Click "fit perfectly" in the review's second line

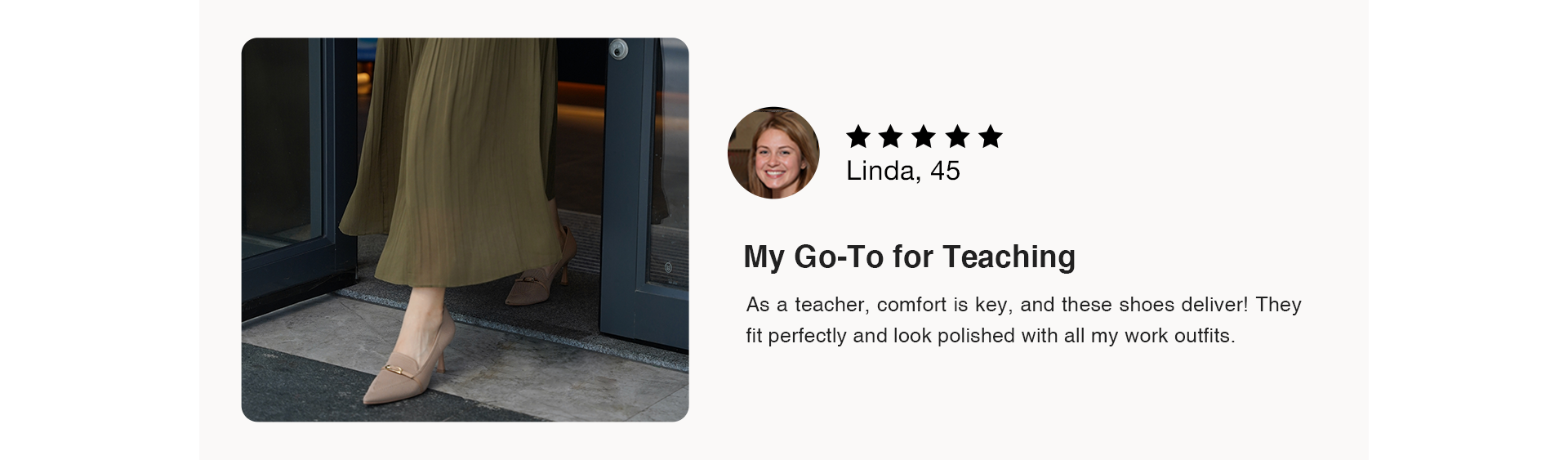pyautogui.click(x=796, y=336)
